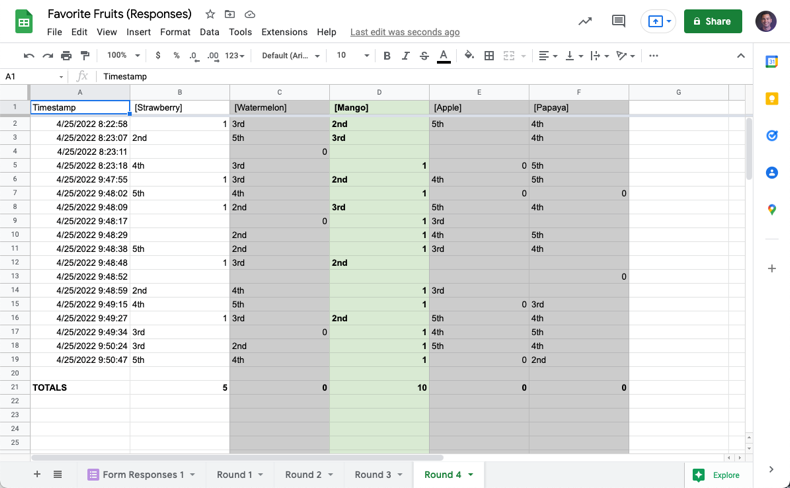Open the vertical align dropdown

coord(574,56)
